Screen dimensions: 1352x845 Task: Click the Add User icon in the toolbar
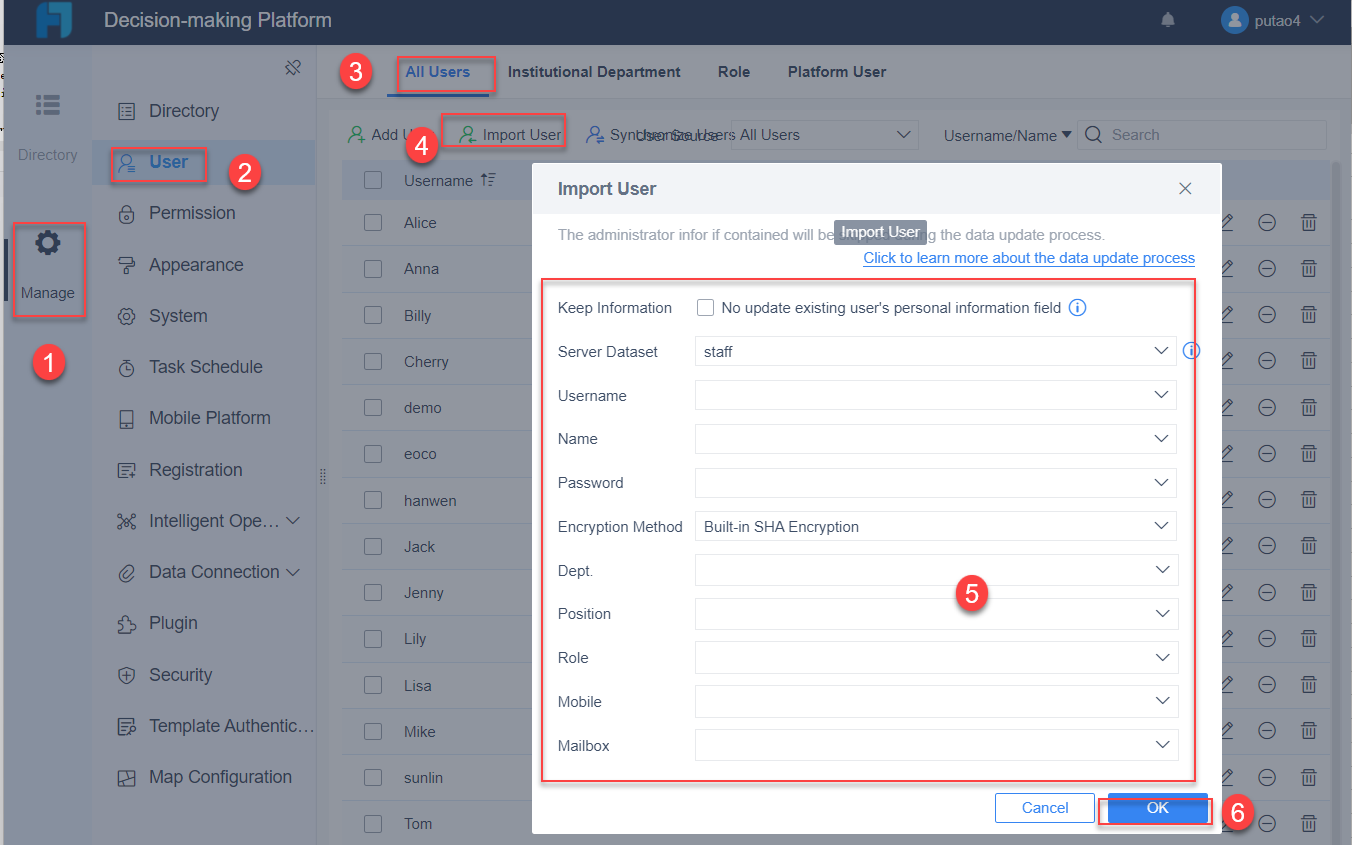click(356, 133)
